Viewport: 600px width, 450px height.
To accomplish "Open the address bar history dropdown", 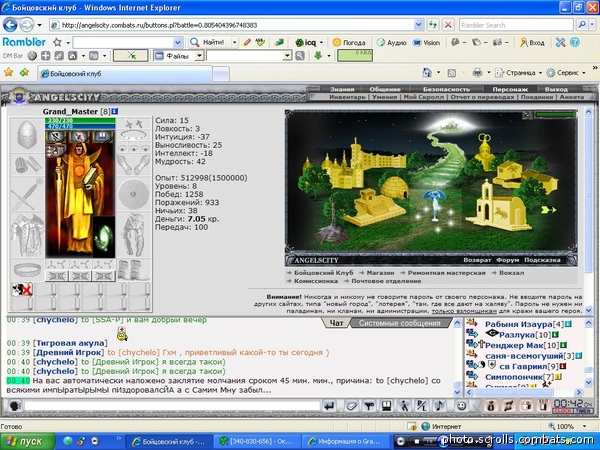I will coord(419,25).
